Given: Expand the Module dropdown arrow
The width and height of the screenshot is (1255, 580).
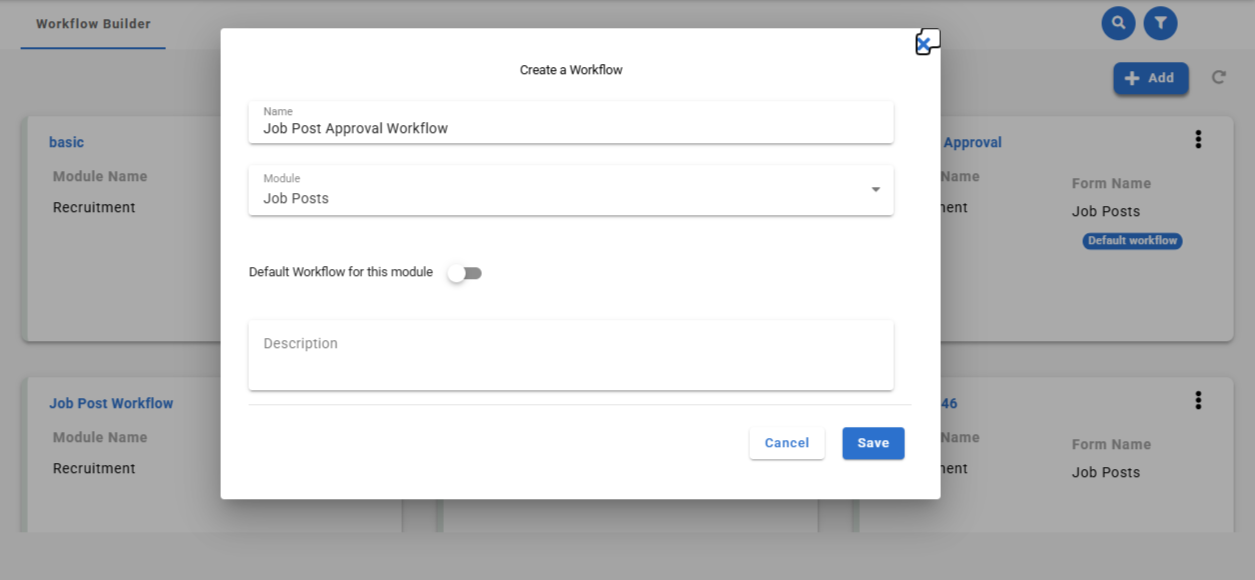Looking at the screenshot, I should 875,190.
